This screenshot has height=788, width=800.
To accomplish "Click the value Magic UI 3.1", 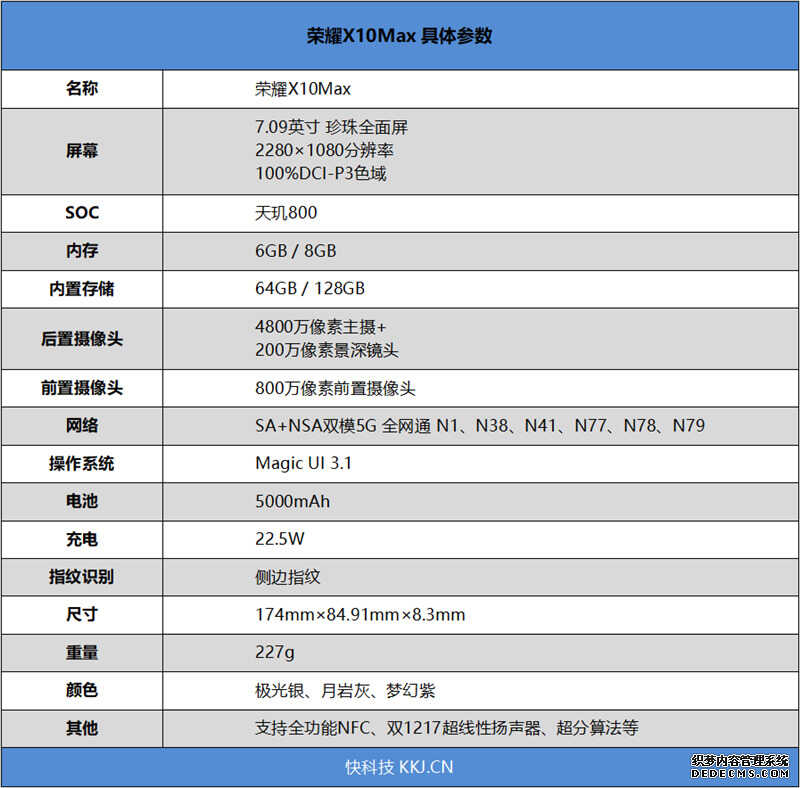I will pyautogui.click(x=304, y=463).
